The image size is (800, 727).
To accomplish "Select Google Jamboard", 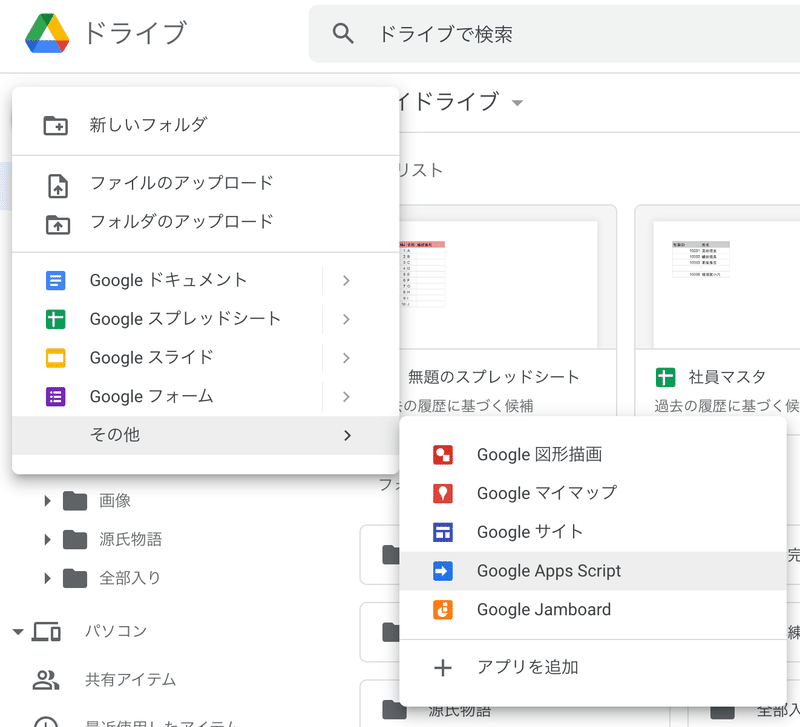I will pyautogui.click(x=593, y=610).
